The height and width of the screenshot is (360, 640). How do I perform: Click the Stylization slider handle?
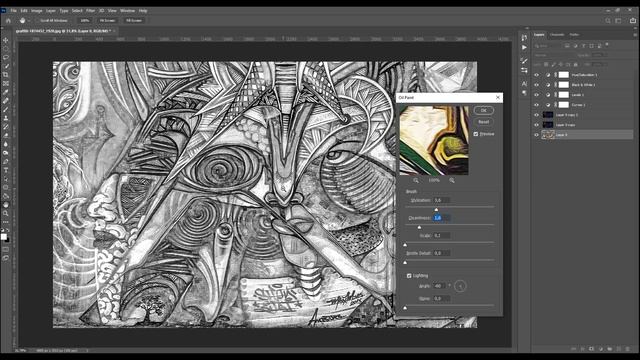pos(436,210)
